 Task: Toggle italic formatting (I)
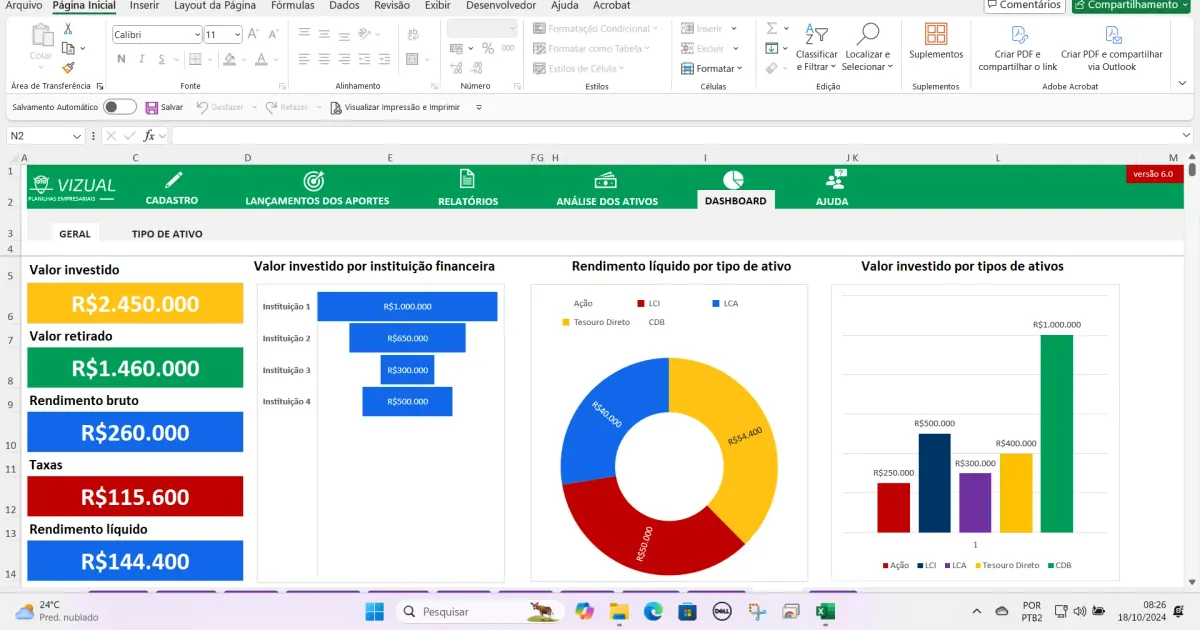click(140, 58)
